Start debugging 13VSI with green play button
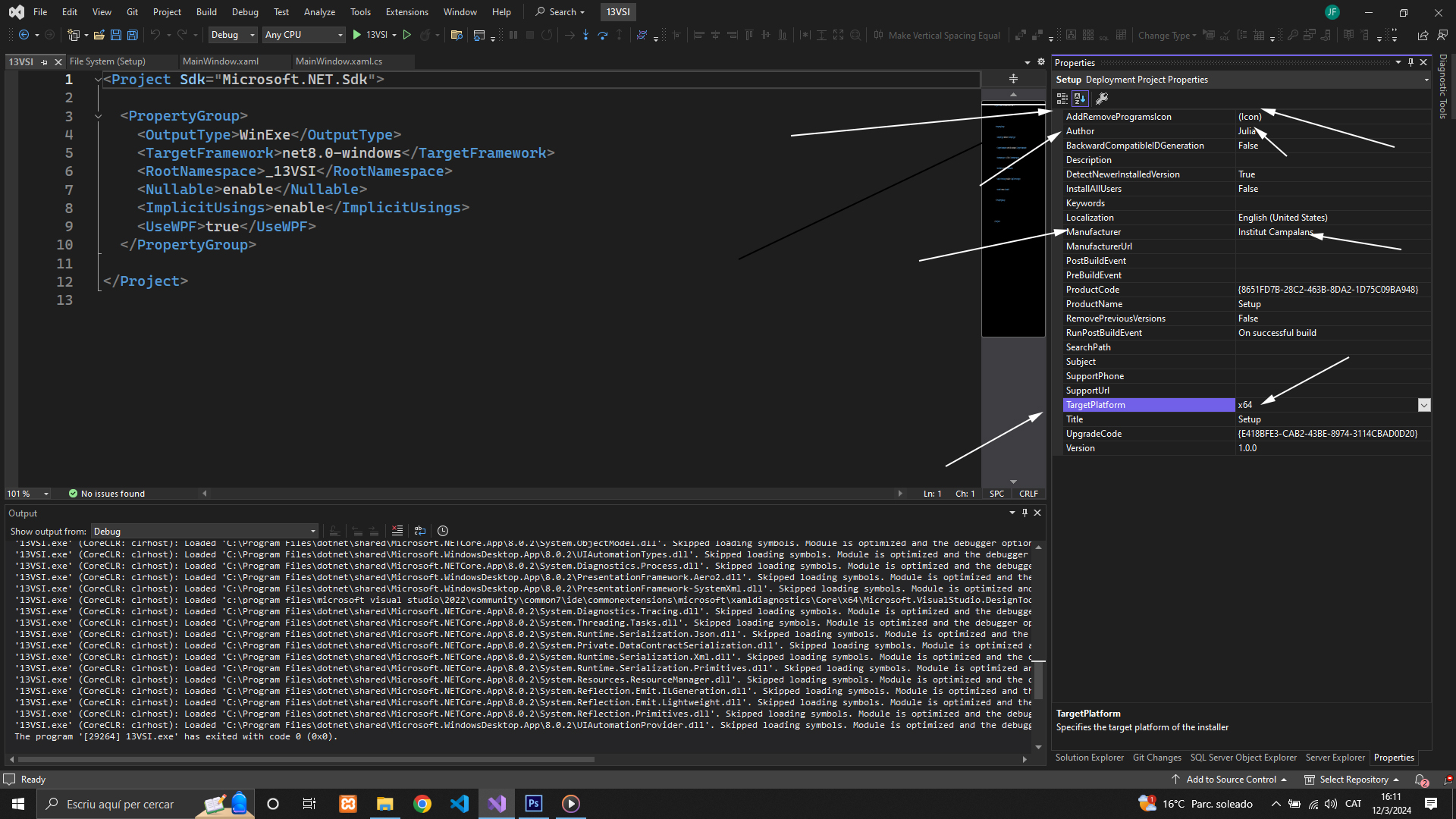The width and height of the screenshot is (1456, 819). [357, 35]
